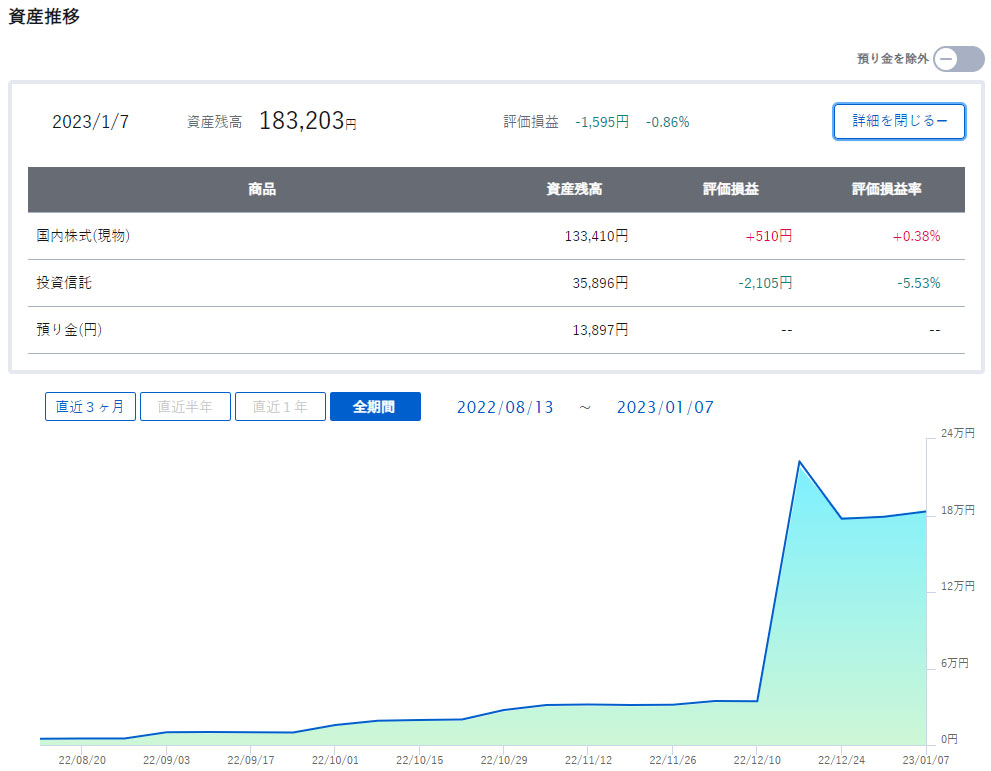Collapse details with 詳細を閉じる button
The height and width of the screenshot is (771, 991).
coord(899,121)
